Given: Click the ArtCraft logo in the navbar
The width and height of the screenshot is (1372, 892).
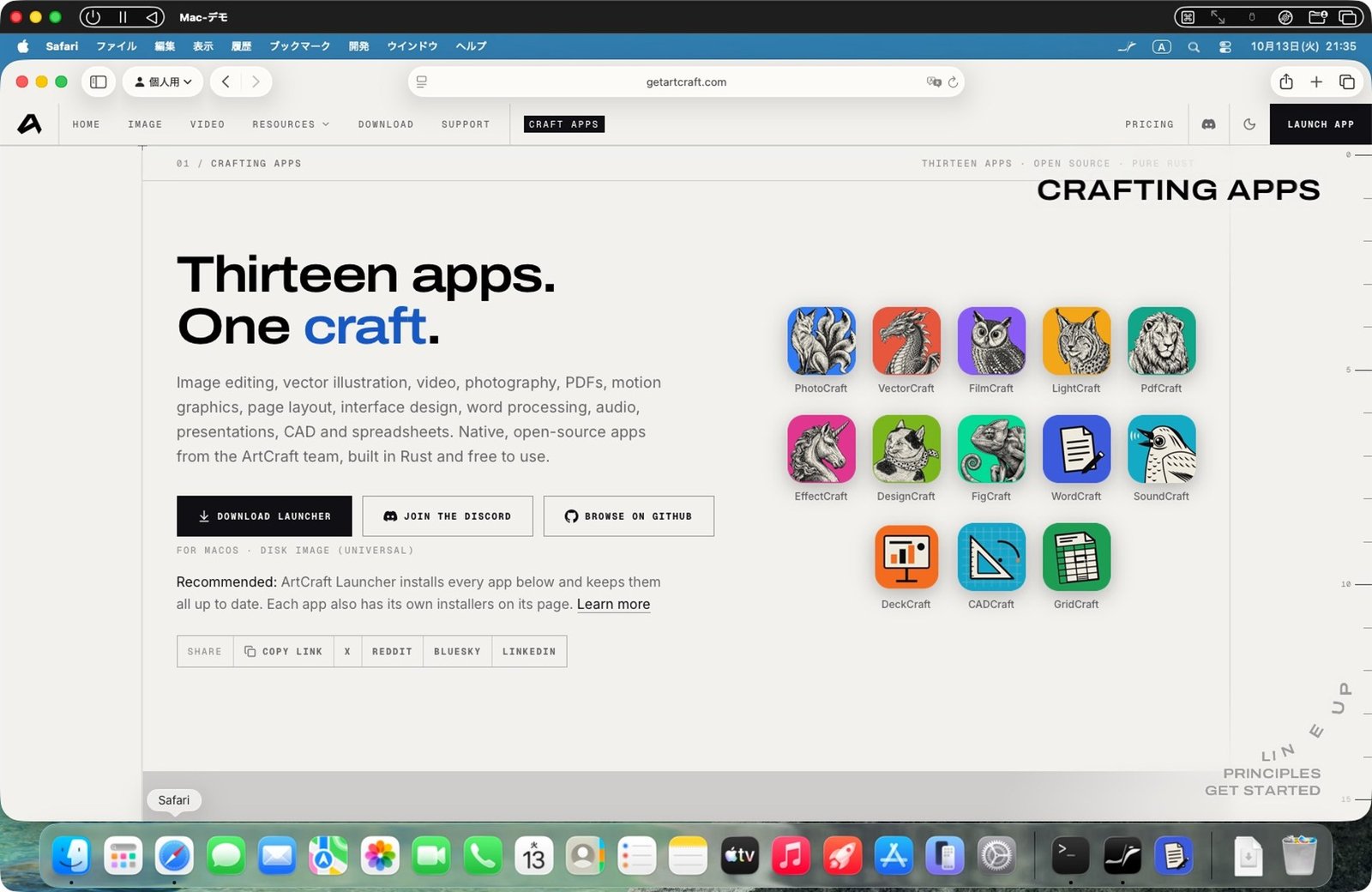Looking at the screenshot, I should pyautogui.click(x=29, y=124).
